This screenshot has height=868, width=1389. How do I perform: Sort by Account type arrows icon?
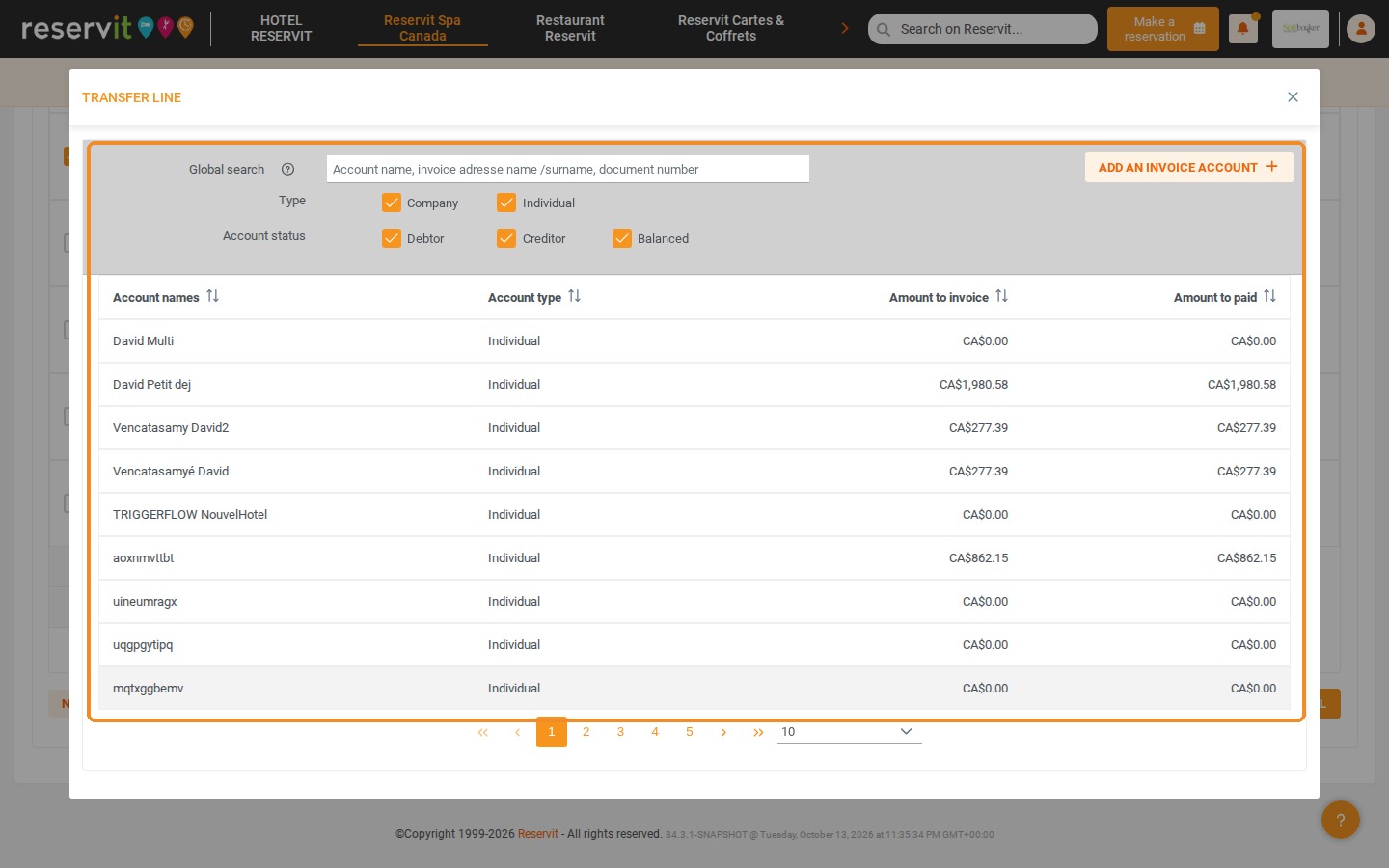tap(574, 296)
